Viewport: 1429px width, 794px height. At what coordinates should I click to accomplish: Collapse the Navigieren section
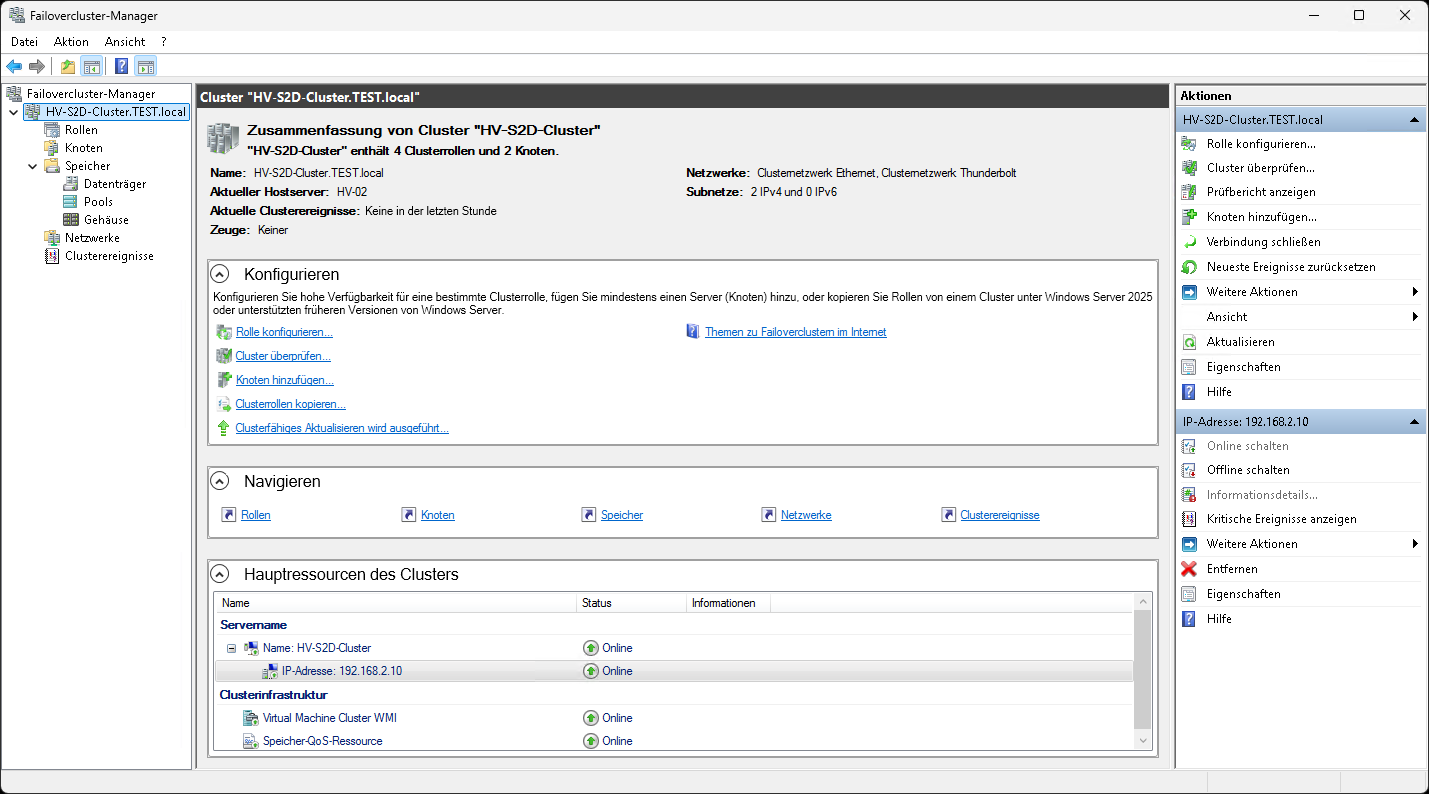[221, 481]
